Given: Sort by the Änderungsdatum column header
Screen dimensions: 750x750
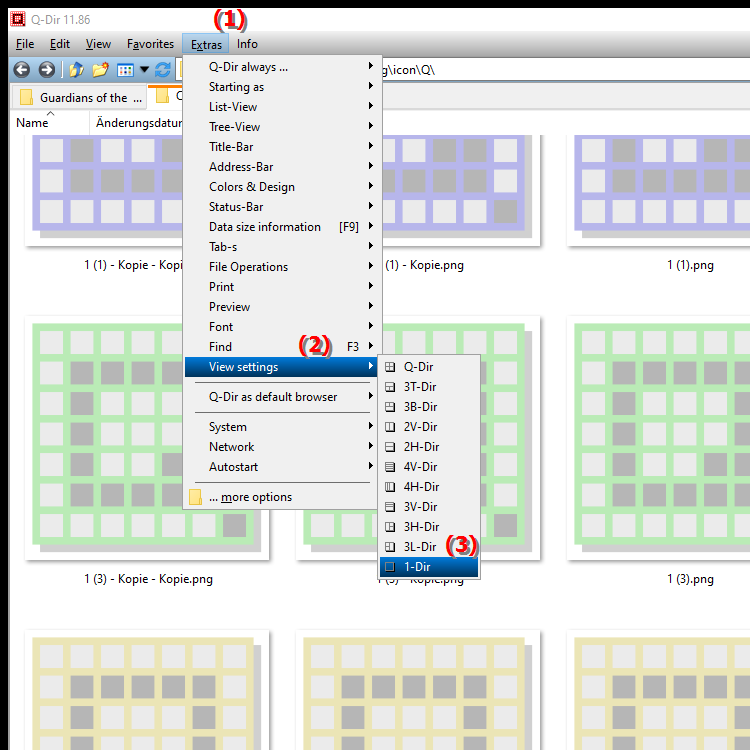Looking at the screenshot, I should (136, 123).
